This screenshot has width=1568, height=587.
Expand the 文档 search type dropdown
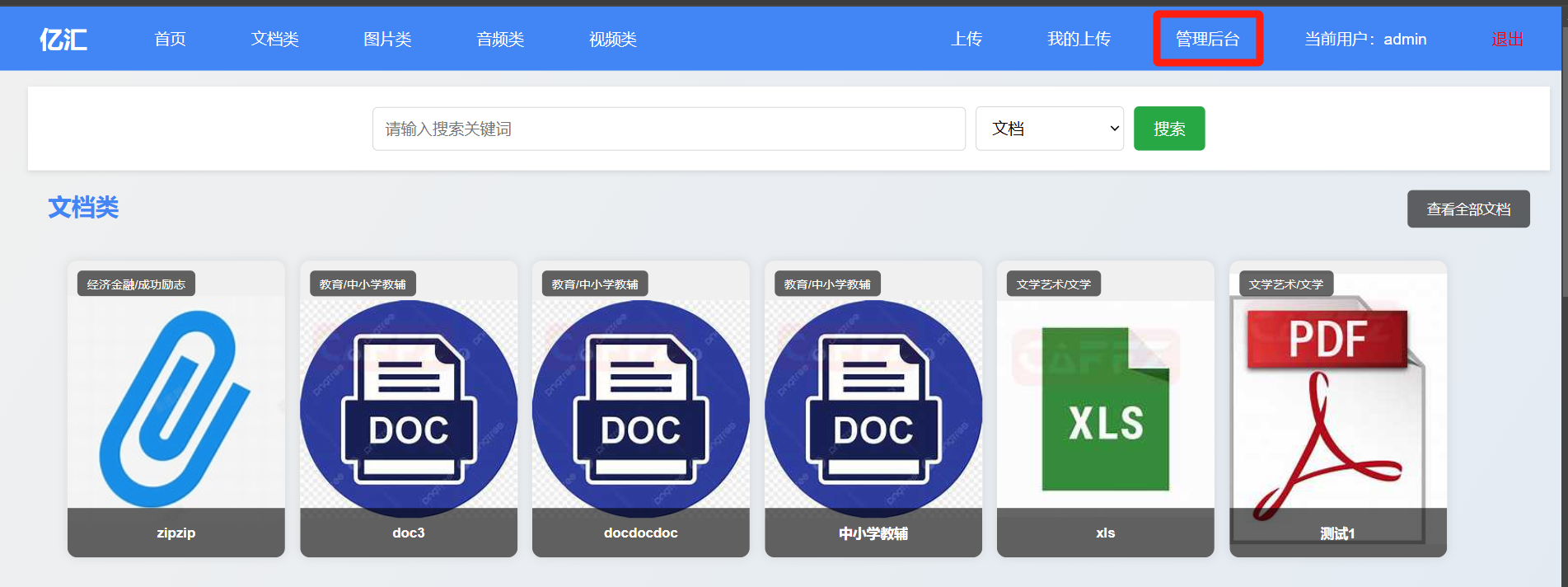pyautogui.click(x=1049, y=129)
